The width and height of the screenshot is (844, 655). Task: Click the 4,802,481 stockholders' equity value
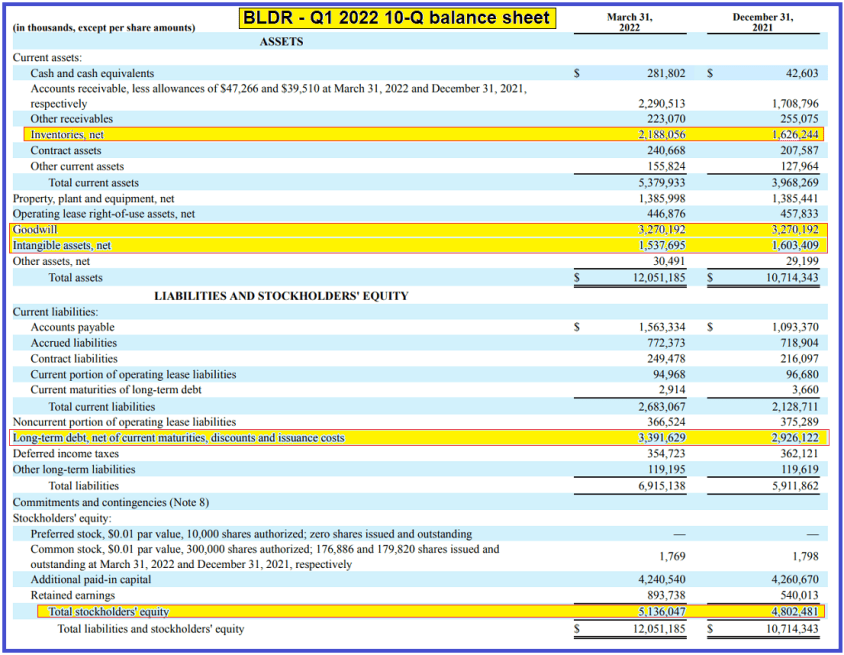pyautogui.click(x=795, y=611)
